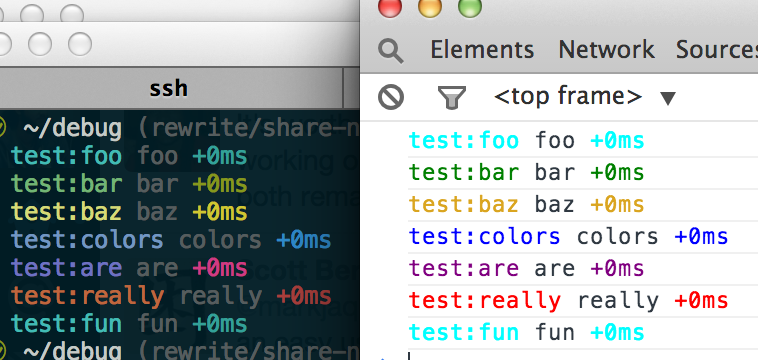Viewport: 758px width, 360px height.
Task: Zoom DevTools using the green button
Action: 470,7
